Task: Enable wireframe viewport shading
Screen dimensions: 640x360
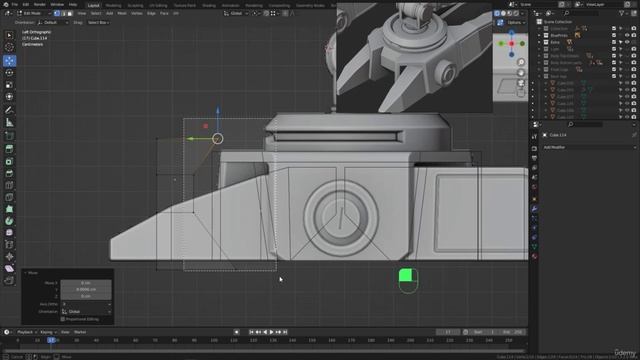Action: 497,13
